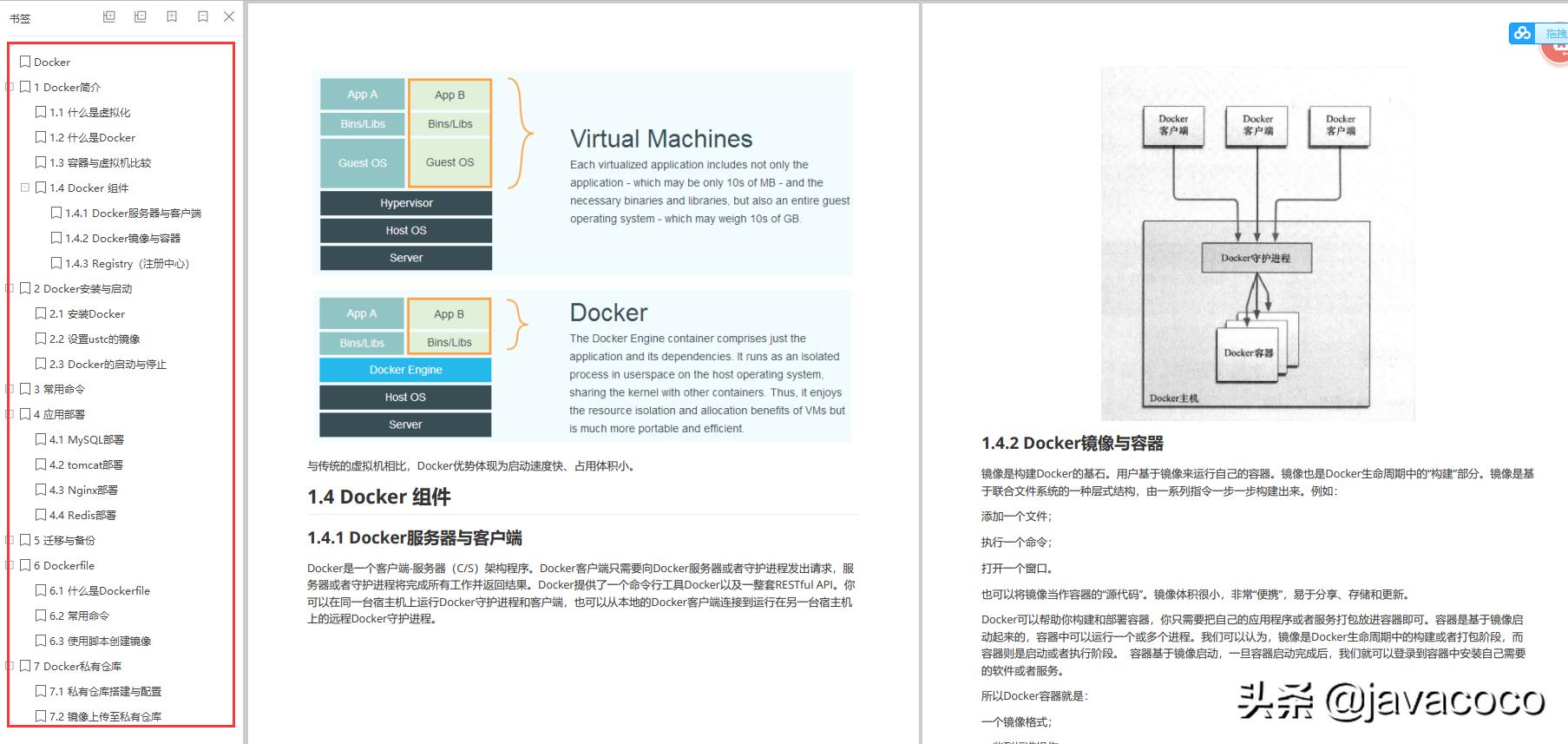Close the 书签 bookmarks panel
1568x744 pixels.
[229, 16]
